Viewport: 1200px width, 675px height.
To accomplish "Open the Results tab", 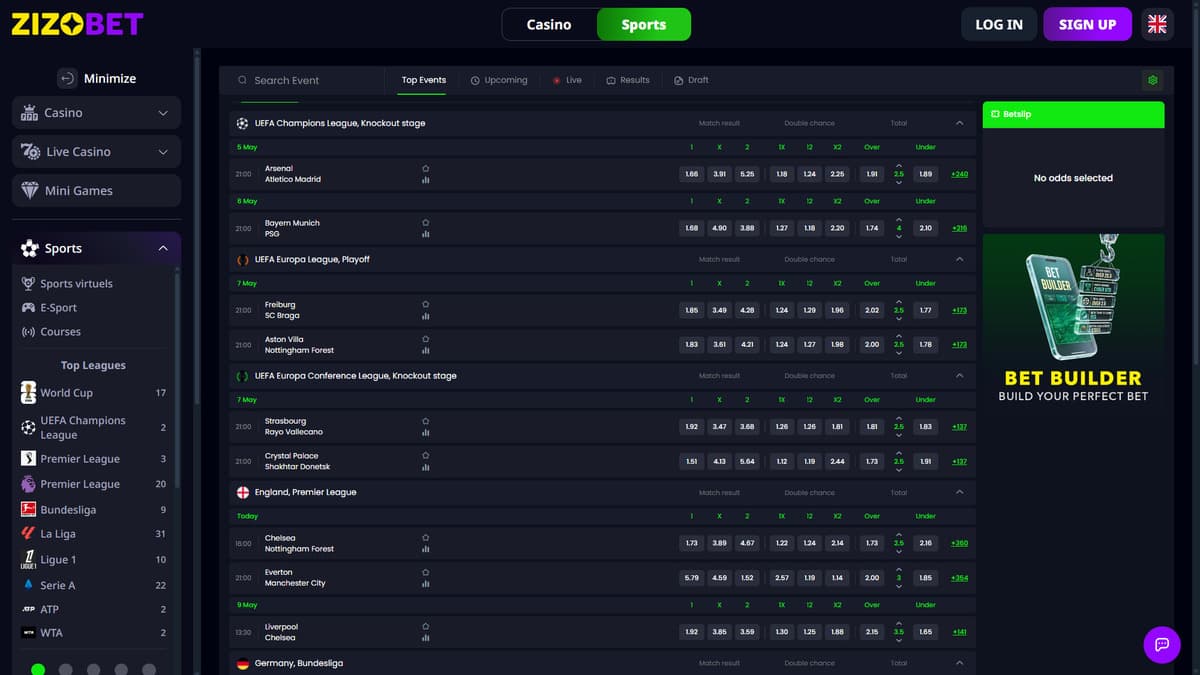I will 628,80.
